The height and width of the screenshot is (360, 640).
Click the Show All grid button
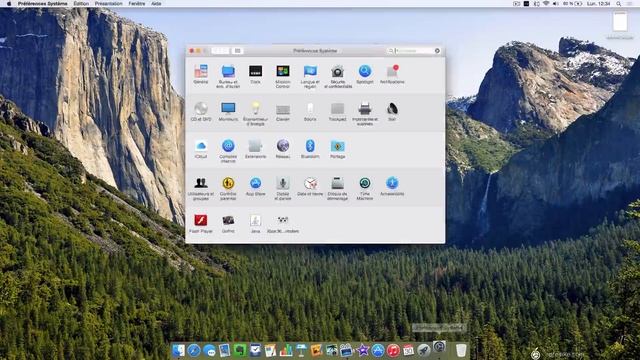(x=237, y=51)
